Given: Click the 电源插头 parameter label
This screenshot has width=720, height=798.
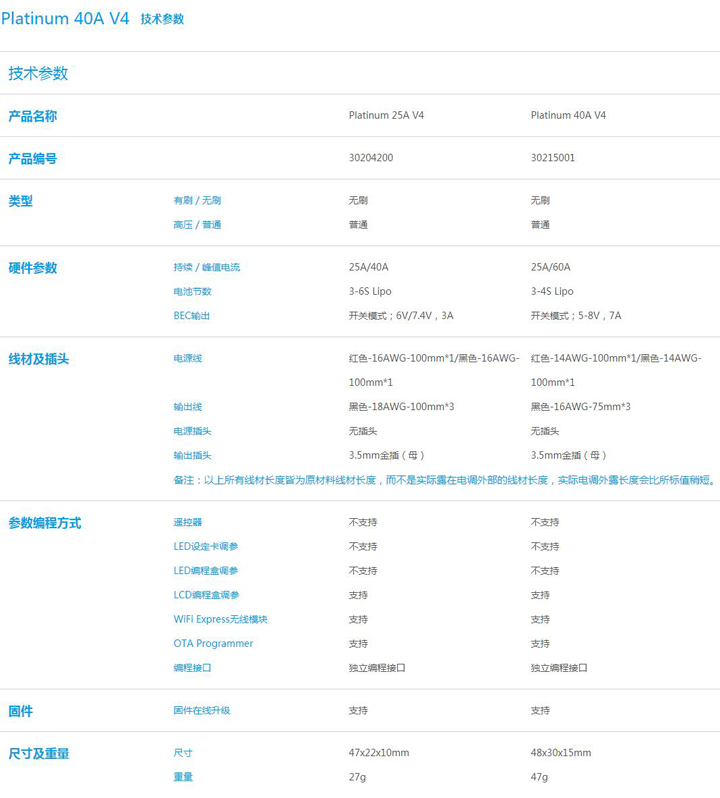Looking at the screenshot, I should [192, 431].
